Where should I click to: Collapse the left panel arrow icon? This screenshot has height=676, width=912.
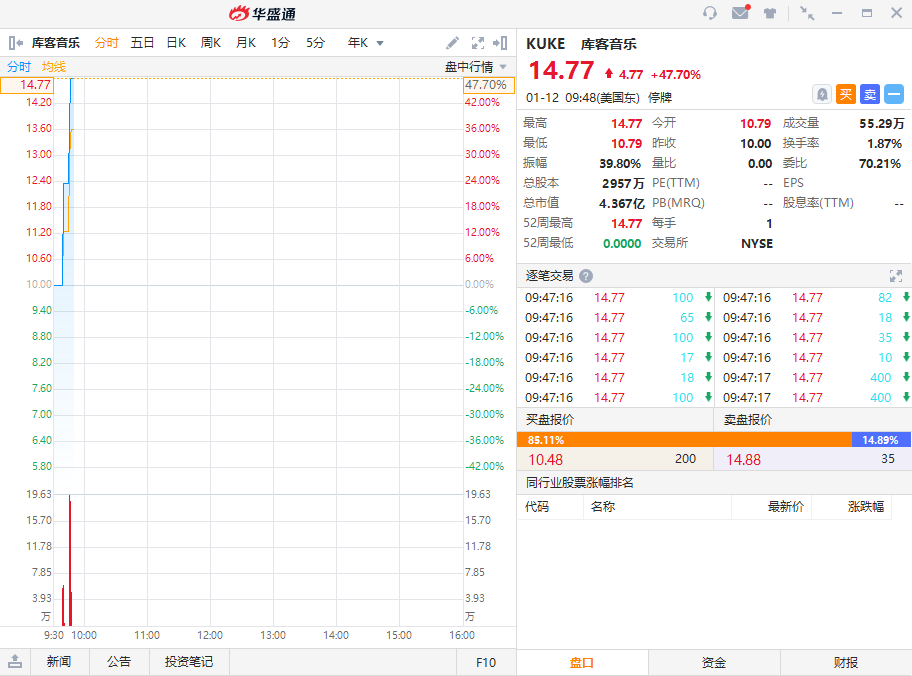click(x=15, y=43)
